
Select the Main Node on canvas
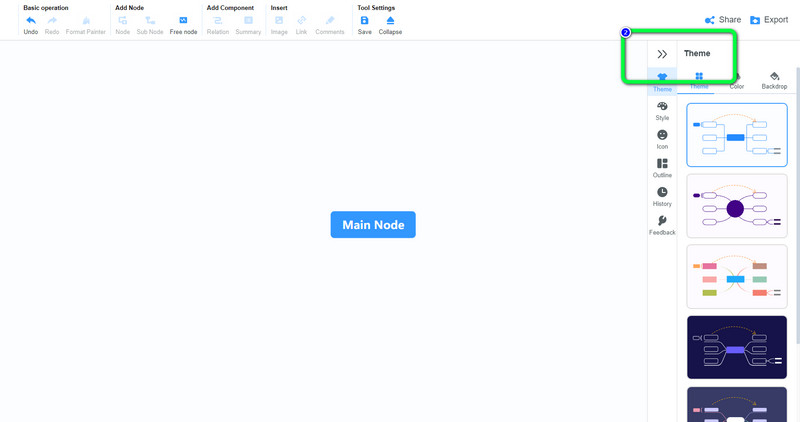373,225
